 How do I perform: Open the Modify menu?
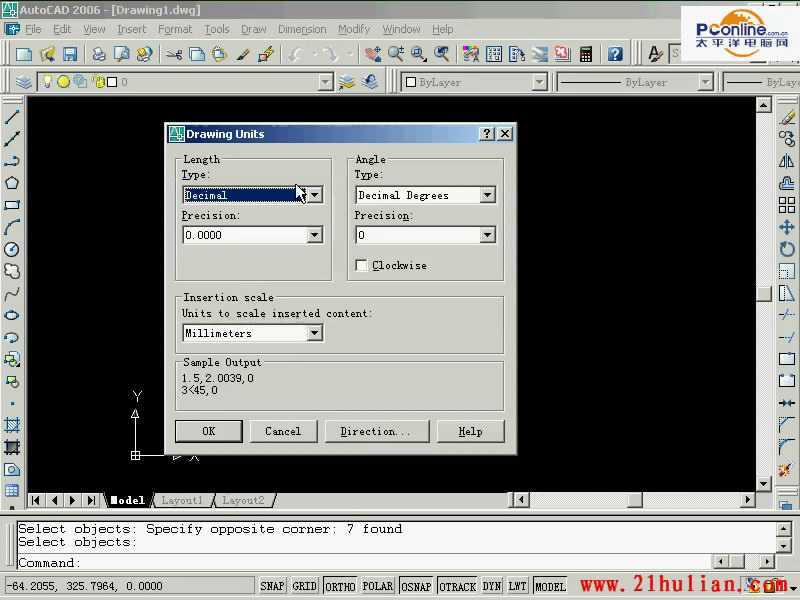pyautogui.click(x=354, y=29)
